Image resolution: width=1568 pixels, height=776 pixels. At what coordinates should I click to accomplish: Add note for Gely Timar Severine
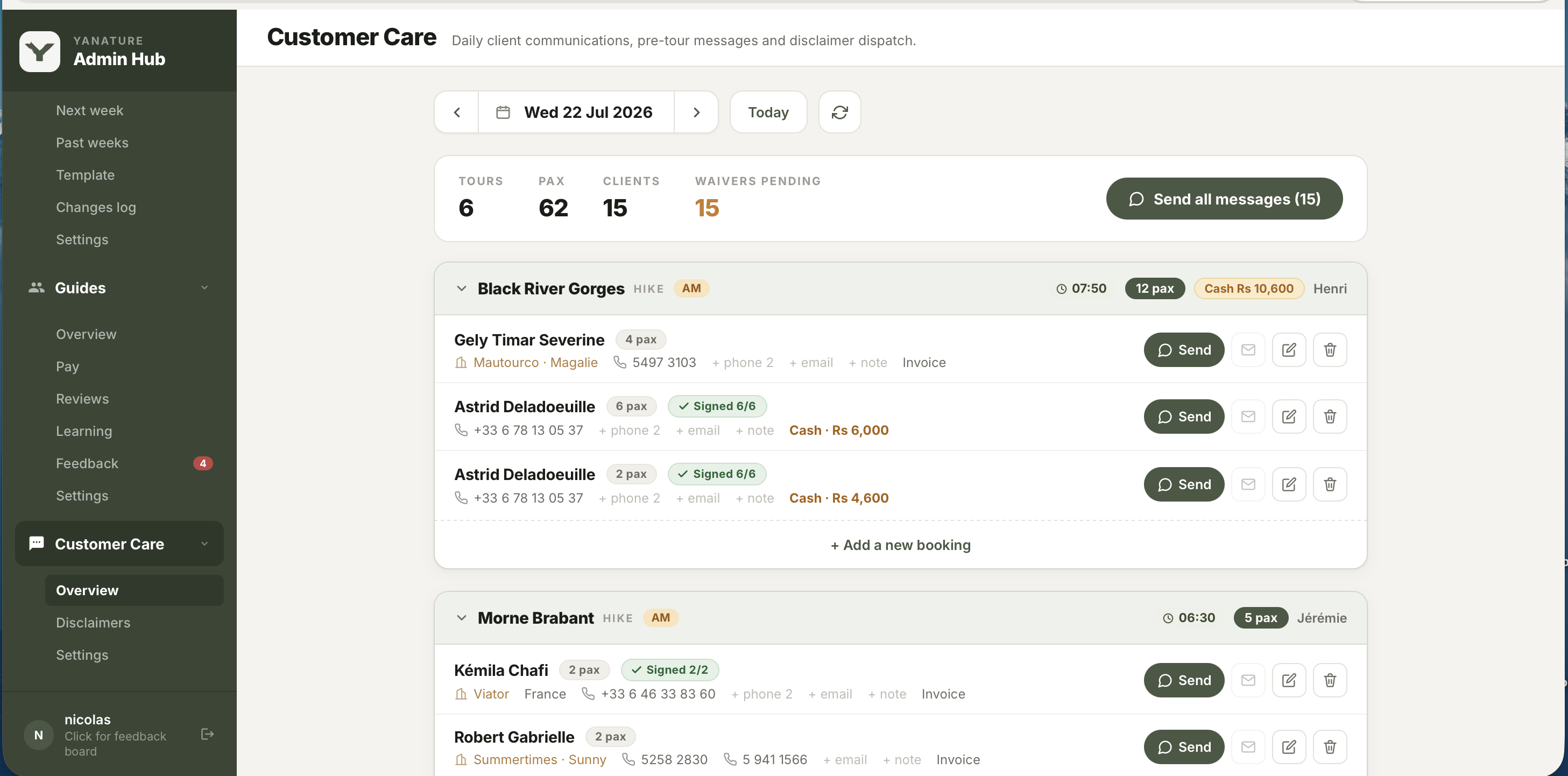point(867,363)
